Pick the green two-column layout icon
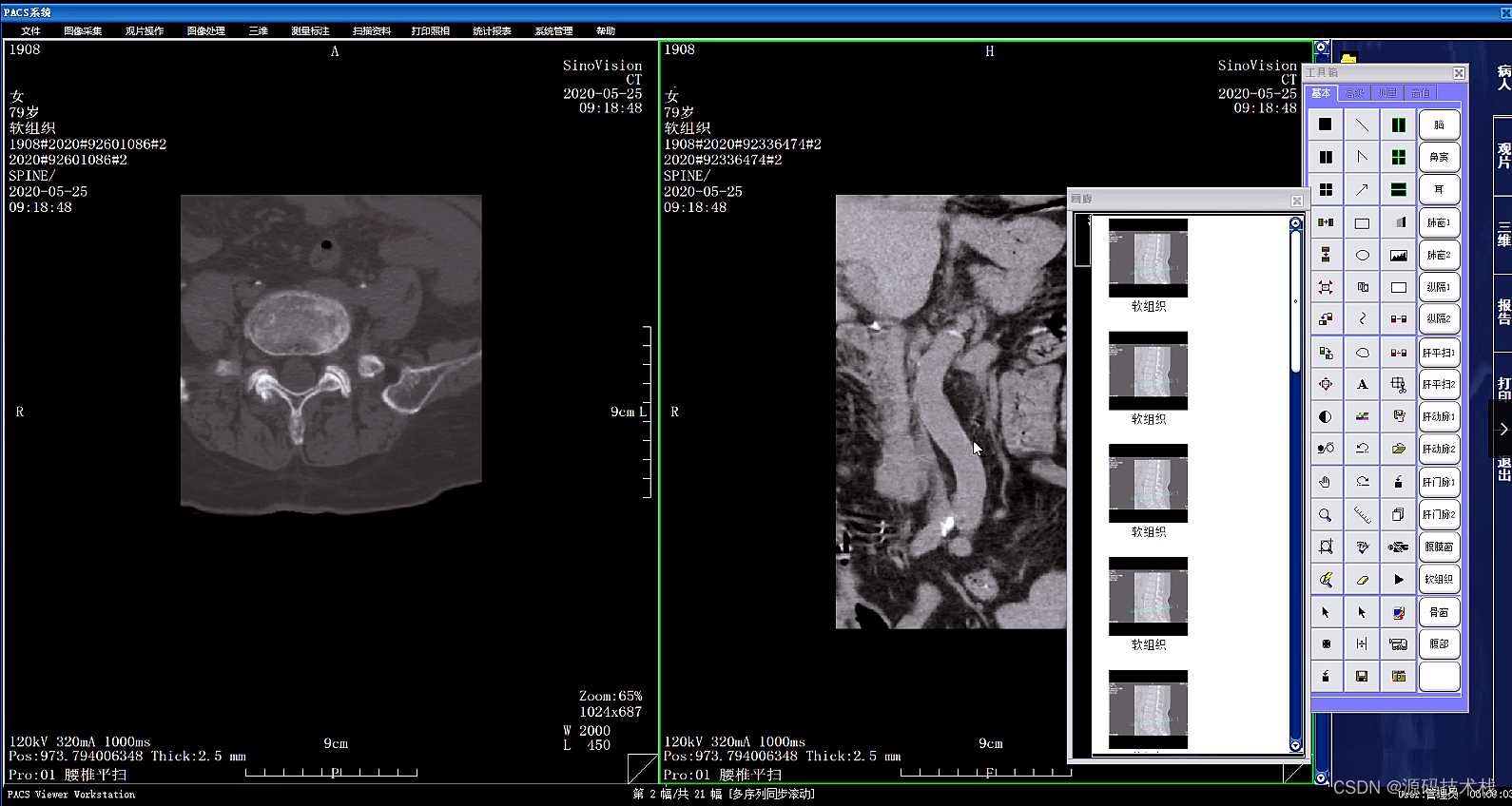This screenshot has height=806, width=1512. (x=1398, y=125)
